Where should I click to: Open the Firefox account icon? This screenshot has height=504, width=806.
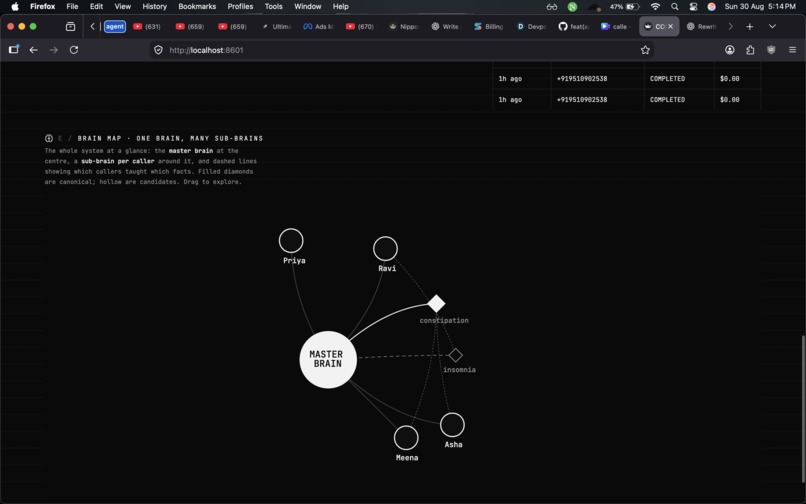pyautogui.click(x=729, y=50)
